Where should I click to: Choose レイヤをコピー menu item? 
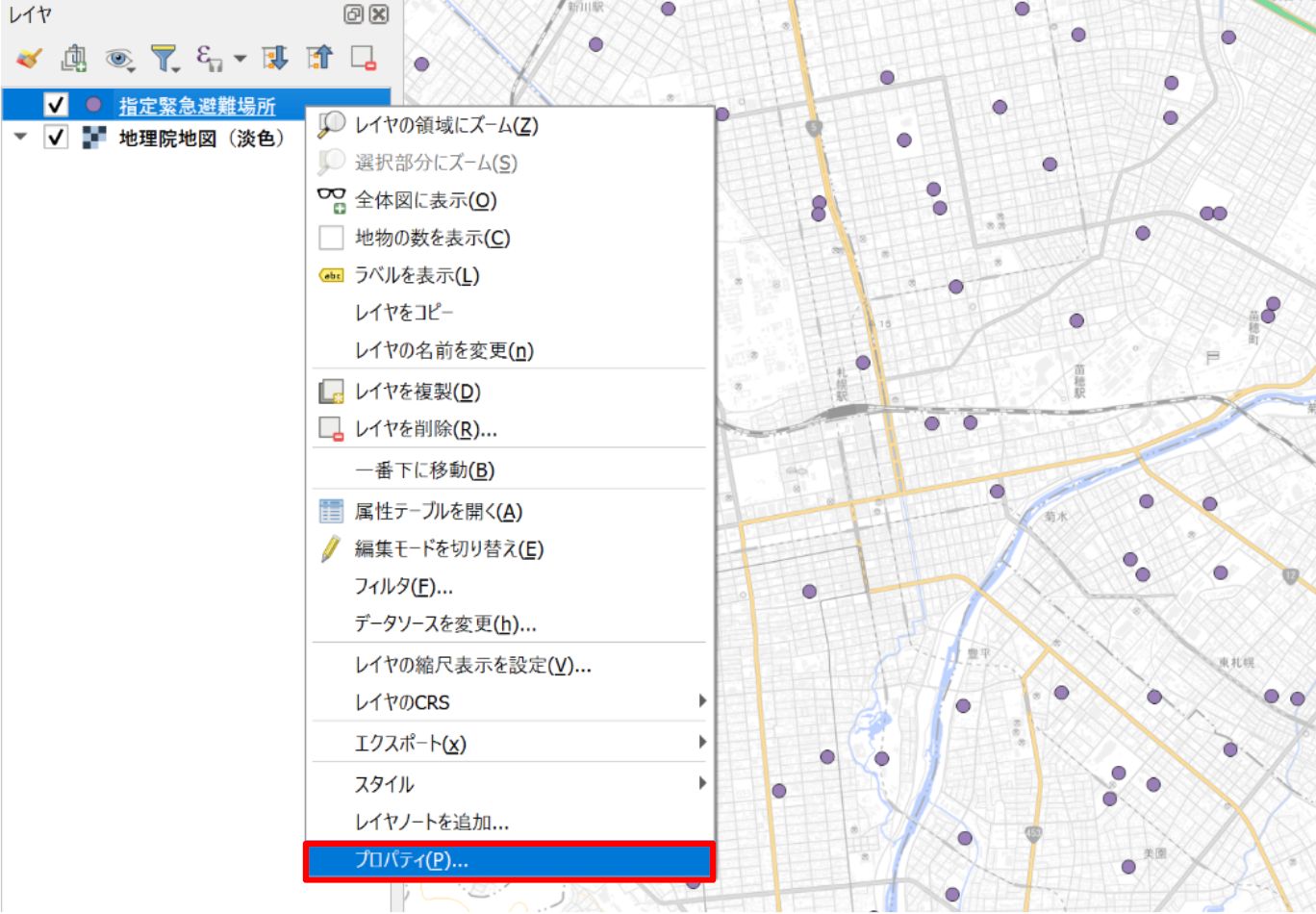pos(510,313)
